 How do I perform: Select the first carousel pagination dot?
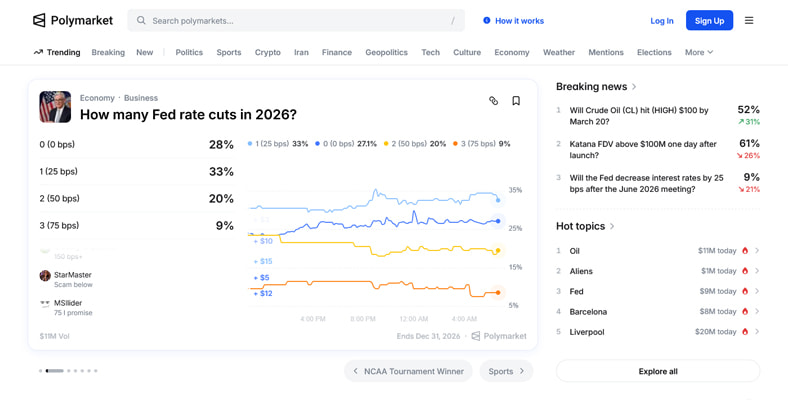pos(40,371)
